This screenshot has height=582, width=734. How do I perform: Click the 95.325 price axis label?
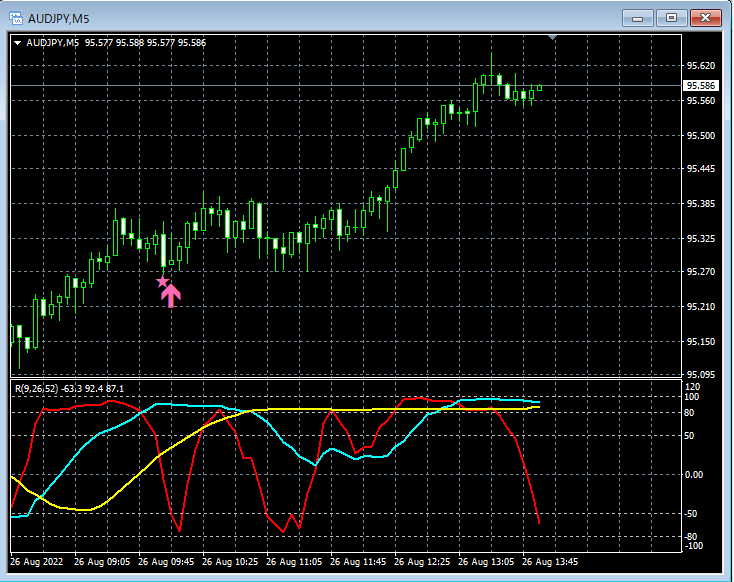click(x=700, y=239)
